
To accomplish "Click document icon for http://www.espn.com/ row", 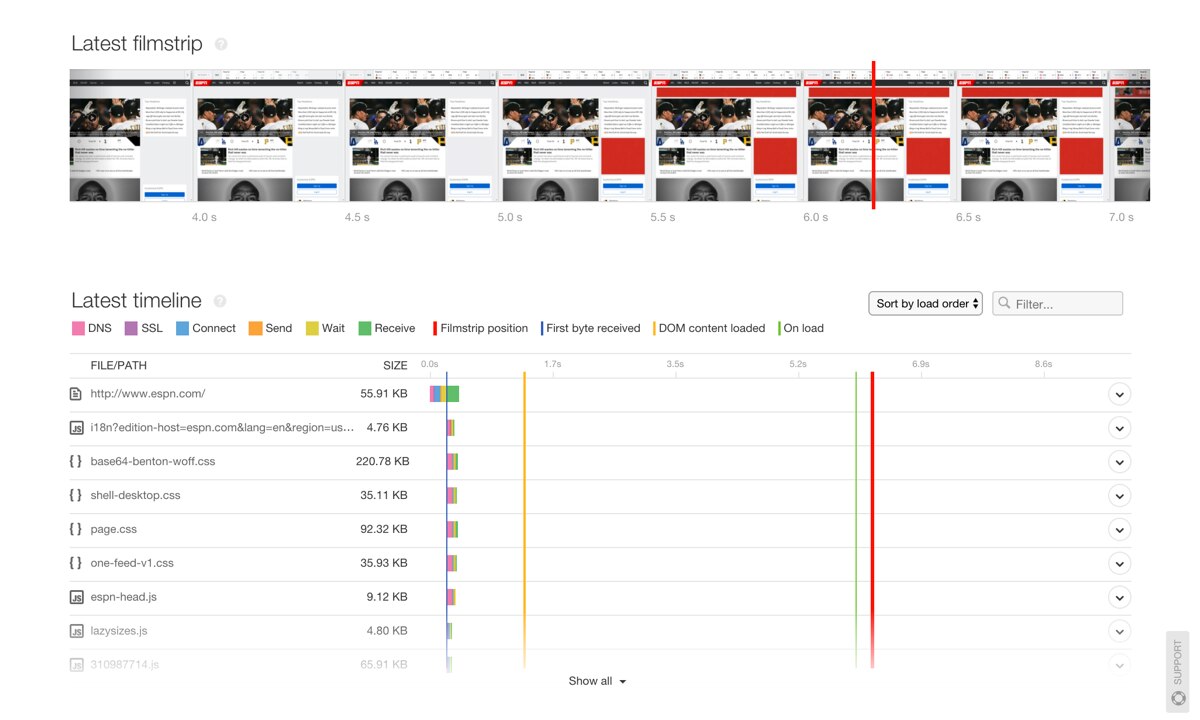I will point(76,394).
